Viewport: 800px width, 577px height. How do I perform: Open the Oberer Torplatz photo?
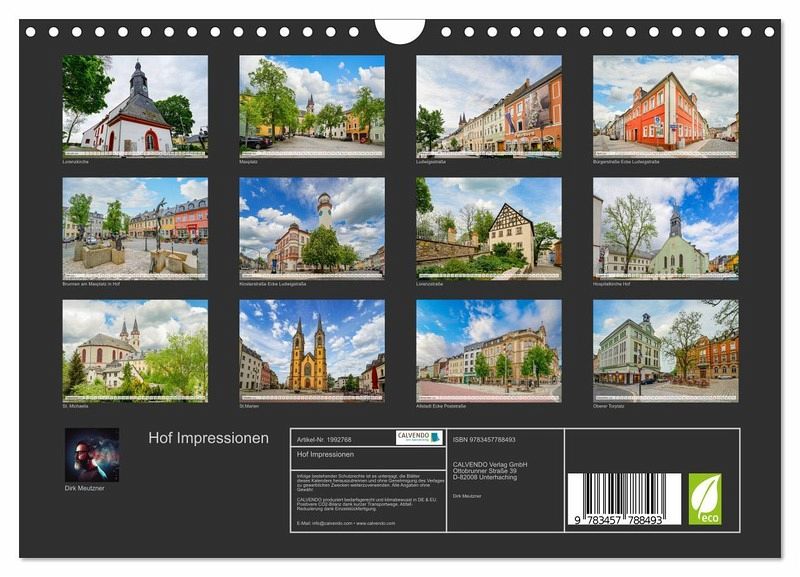(665, 349)
